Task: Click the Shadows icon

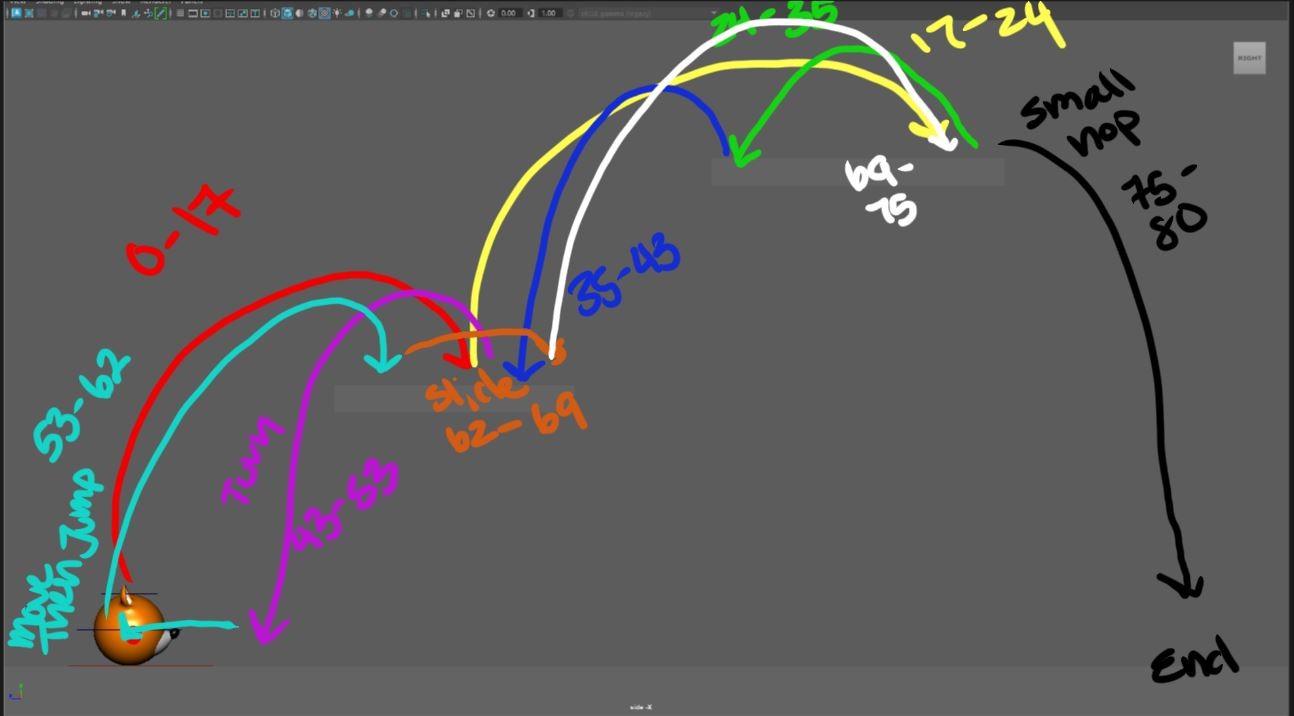Action: coord(348,13)
